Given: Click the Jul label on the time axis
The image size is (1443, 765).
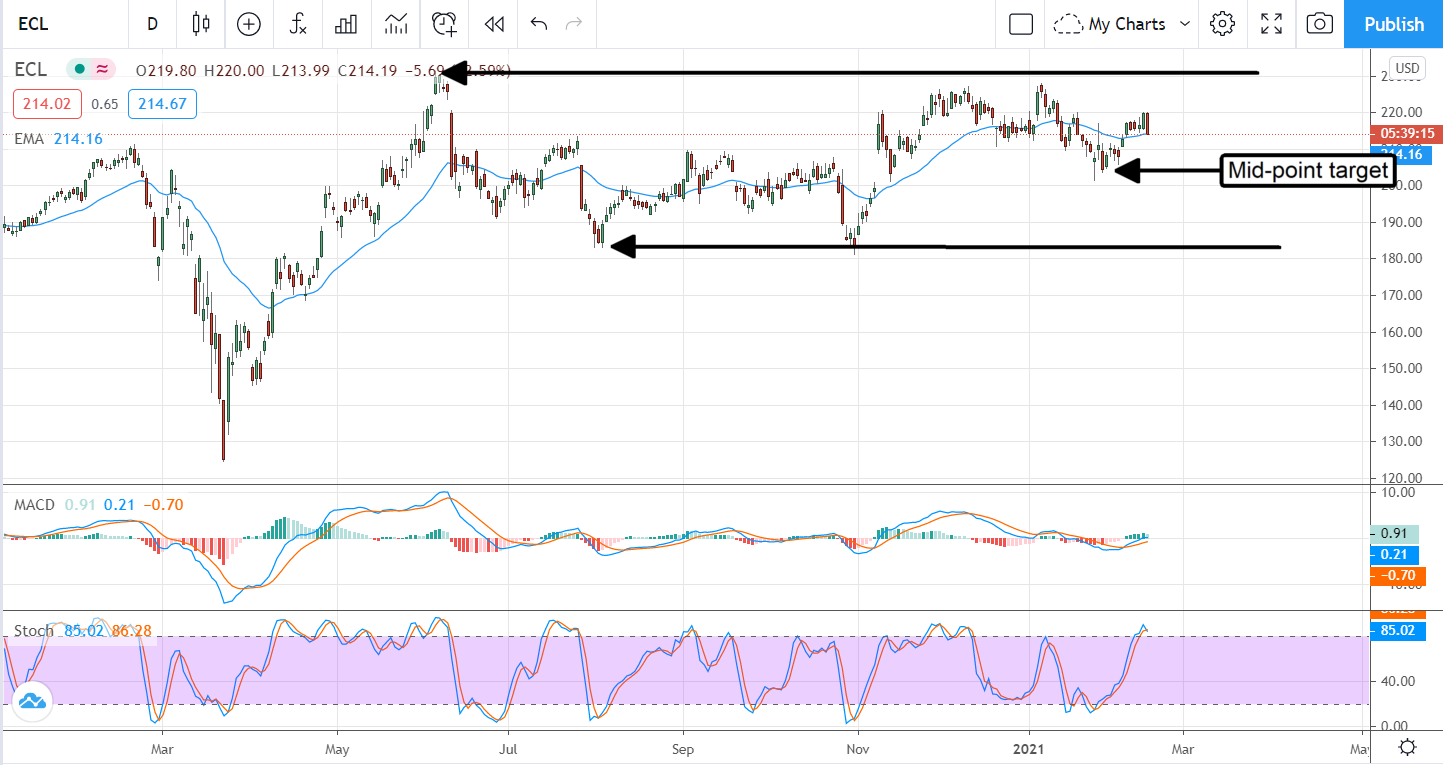Looking at the screenshot, I should coord(508,747).
